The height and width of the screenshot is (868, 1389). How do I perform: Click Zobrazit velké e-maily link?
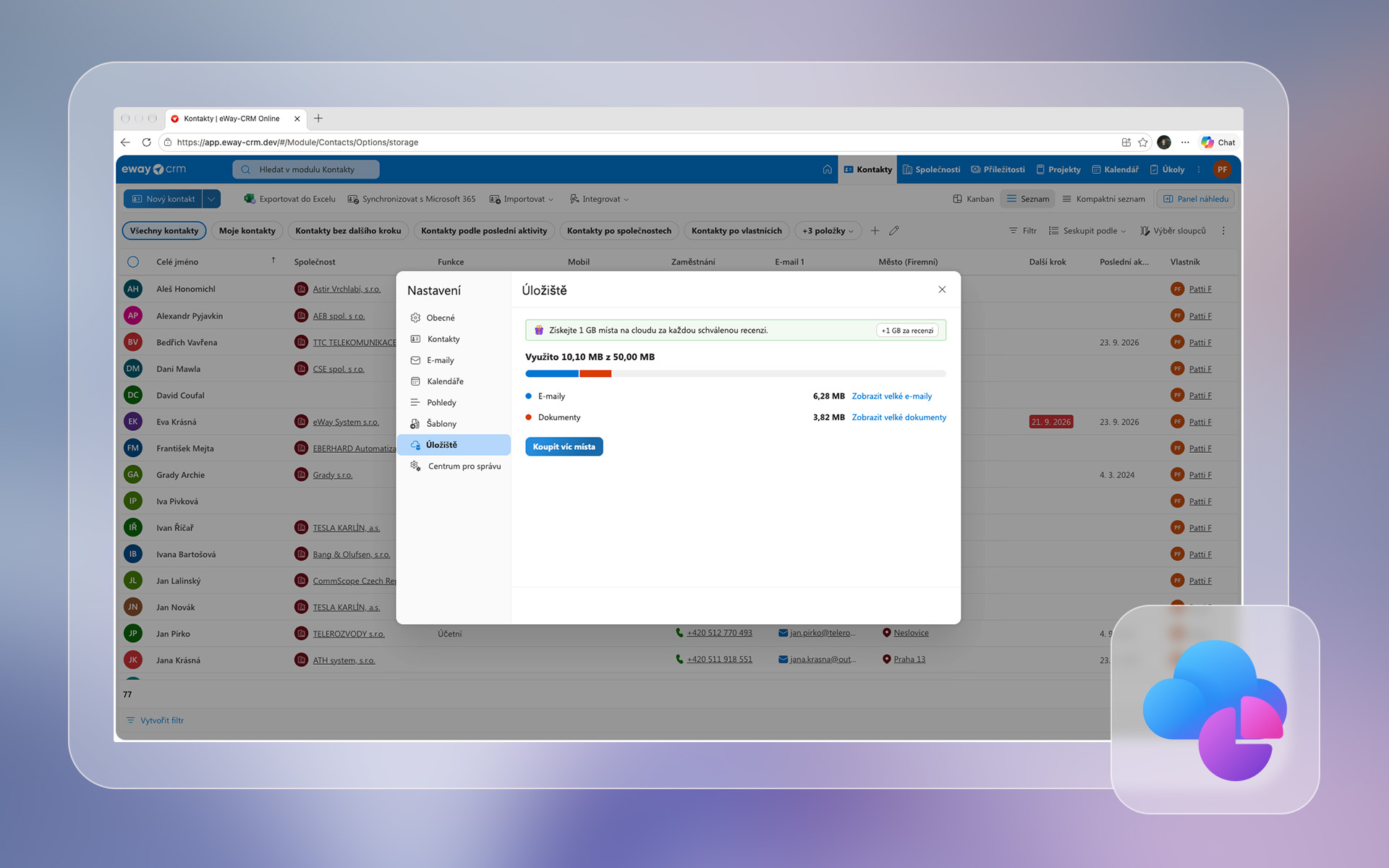pyautogui.click(x=891, y=396)
